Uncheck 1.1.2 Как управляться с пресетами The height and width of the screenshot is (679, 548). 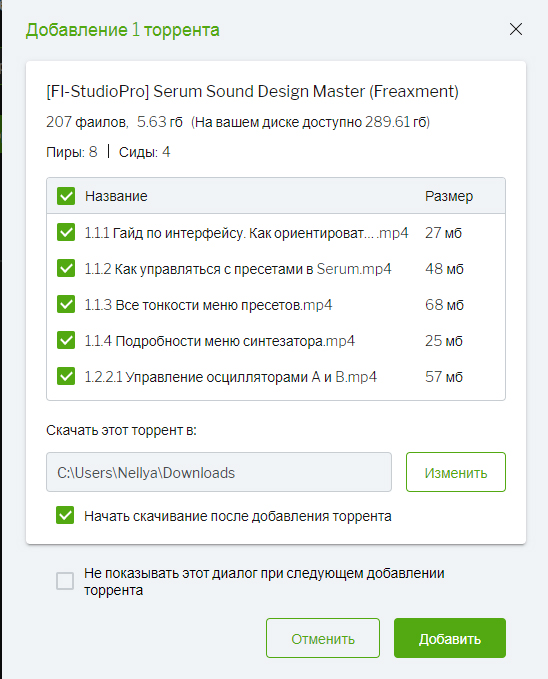click(66, 268)
